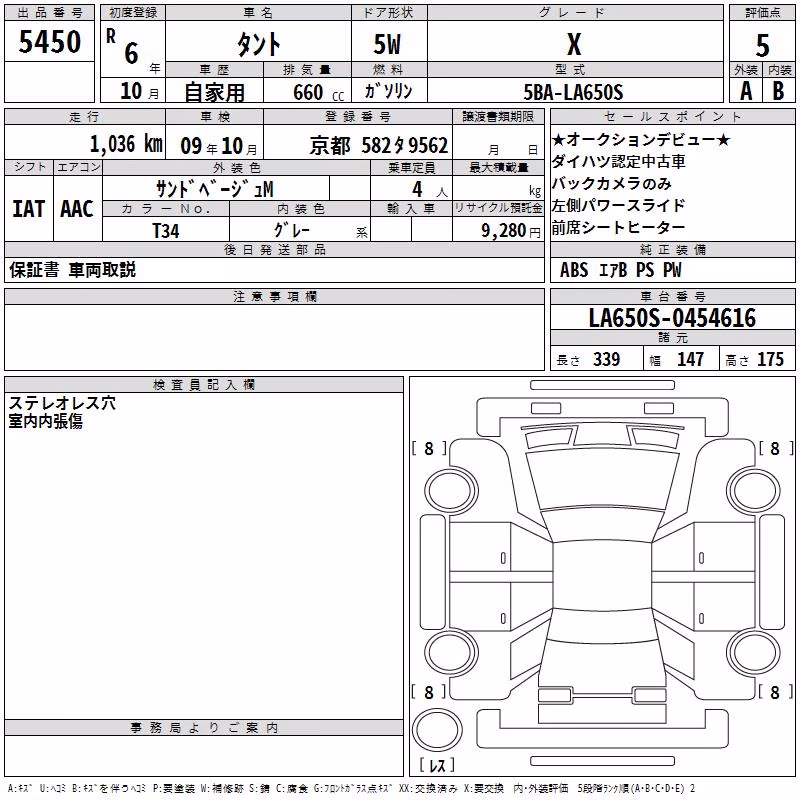This screenshot has height=800, width=800.
Task: Click the 事務局よりご案内 header
Action: click(204, 728)
